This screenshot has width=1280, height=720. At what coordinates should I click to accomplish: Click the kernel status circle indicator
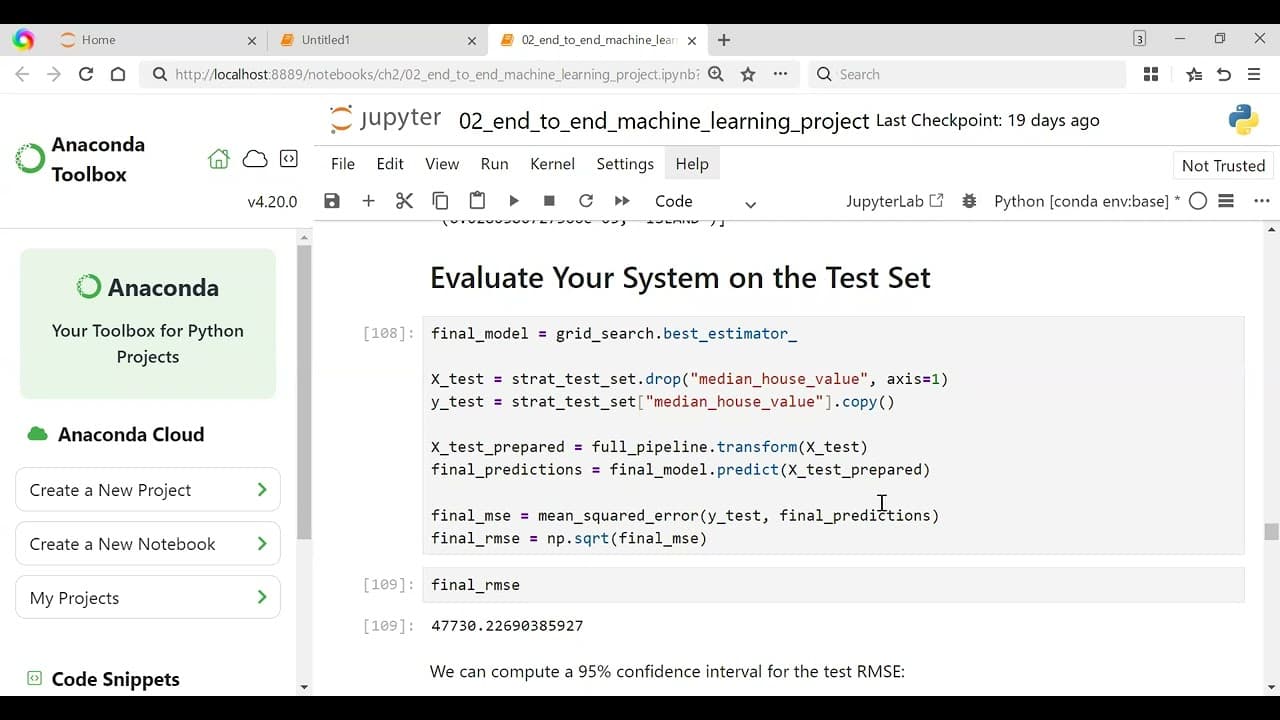[x=1198, y=201]
